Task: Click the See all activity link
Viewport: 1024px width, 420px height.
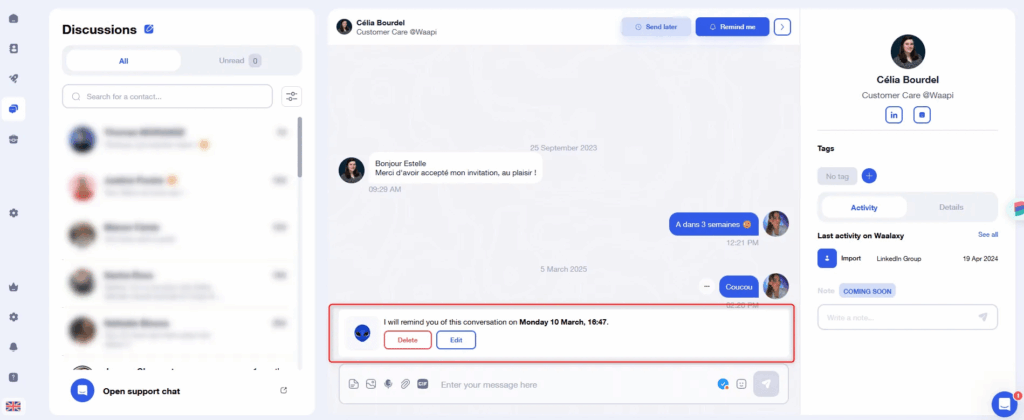Action: [987, 234]
